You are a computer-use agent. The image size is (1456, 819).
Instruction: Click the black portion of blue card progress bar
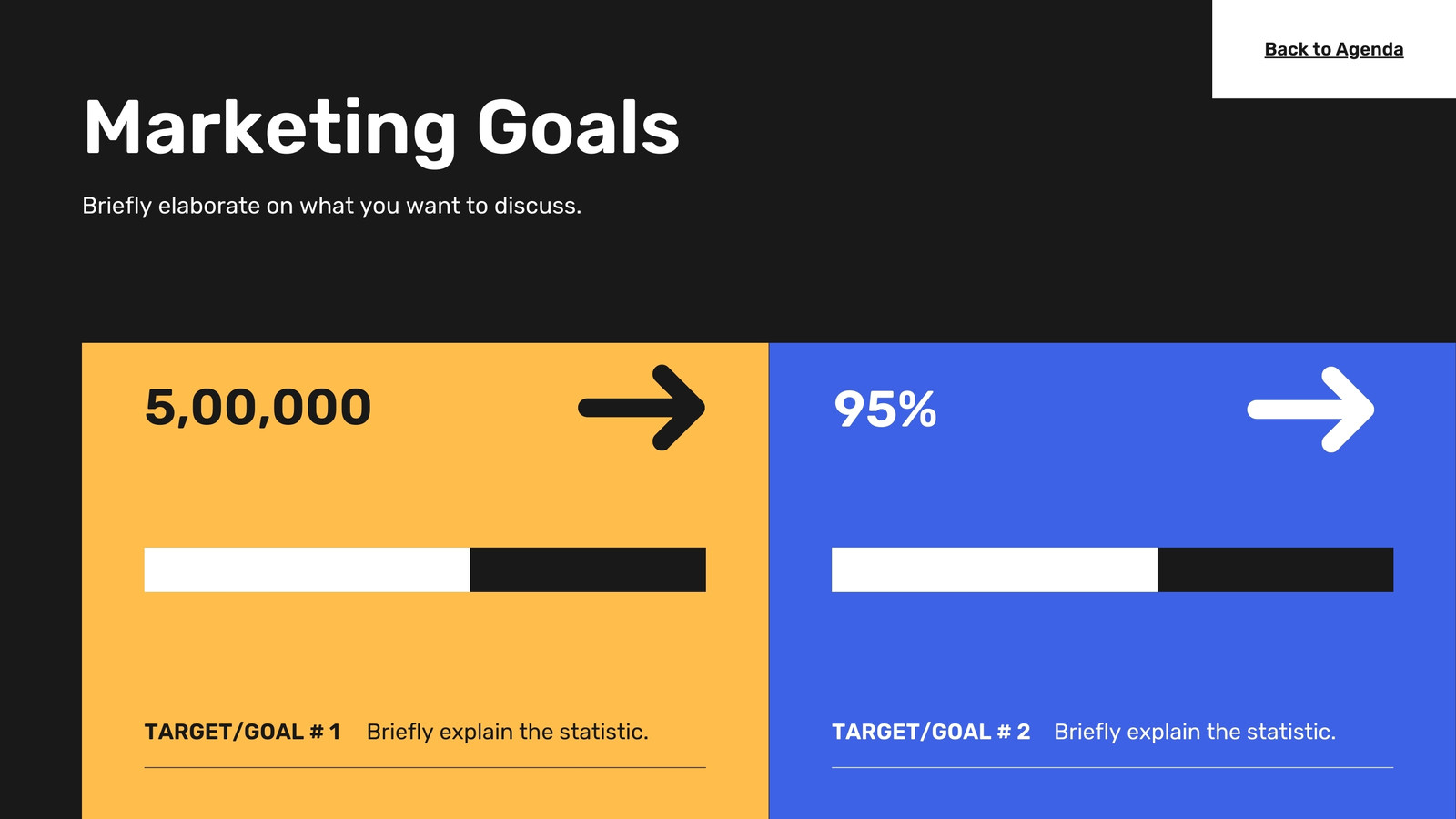point(1275,570)
